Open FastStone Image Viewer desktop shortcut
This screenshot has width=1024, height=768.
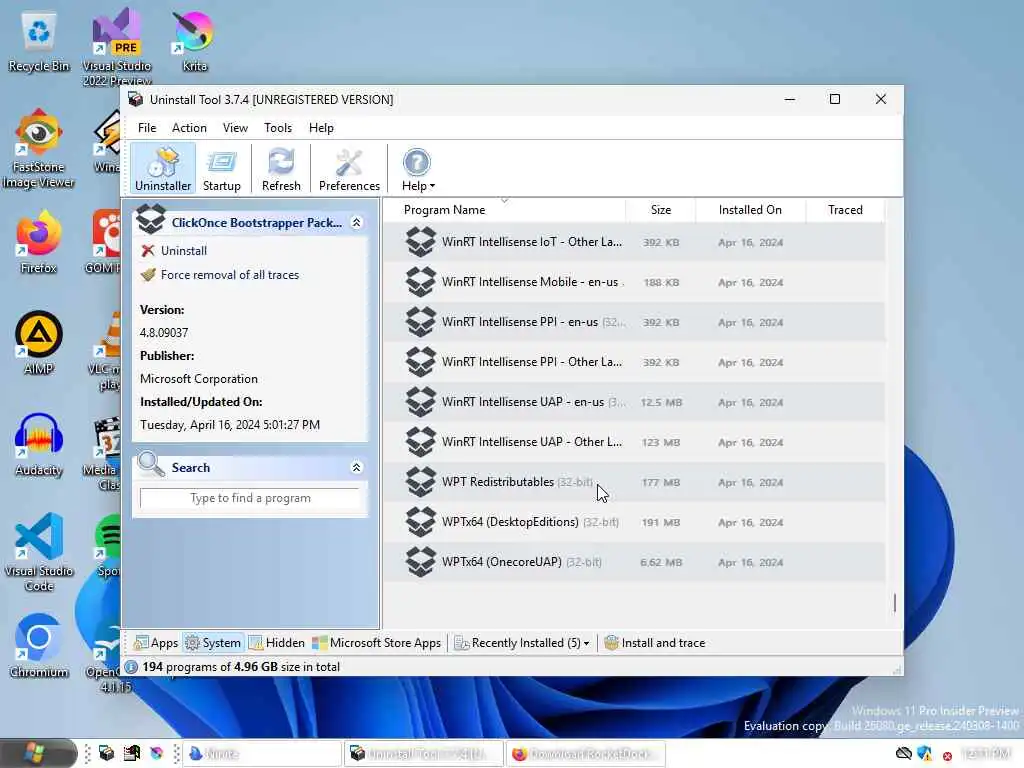(x=39, y=150)
